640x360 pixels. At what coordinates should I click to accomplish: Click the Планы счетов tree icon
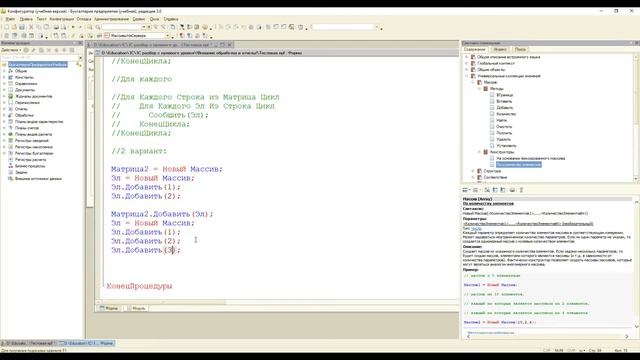coord(11,128)
